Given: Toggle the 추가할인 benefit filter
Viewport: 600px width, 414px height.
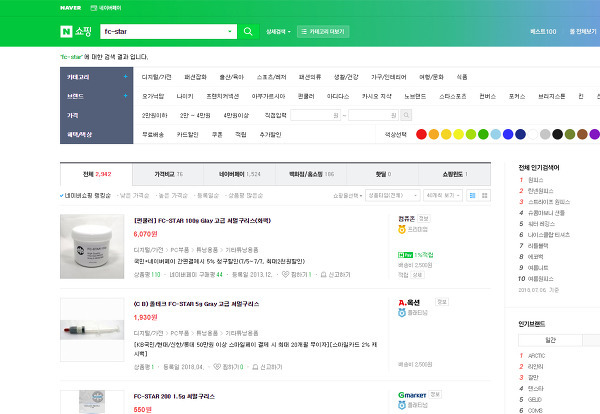Looking at the screenshot, I should click(x=270, y=134).
